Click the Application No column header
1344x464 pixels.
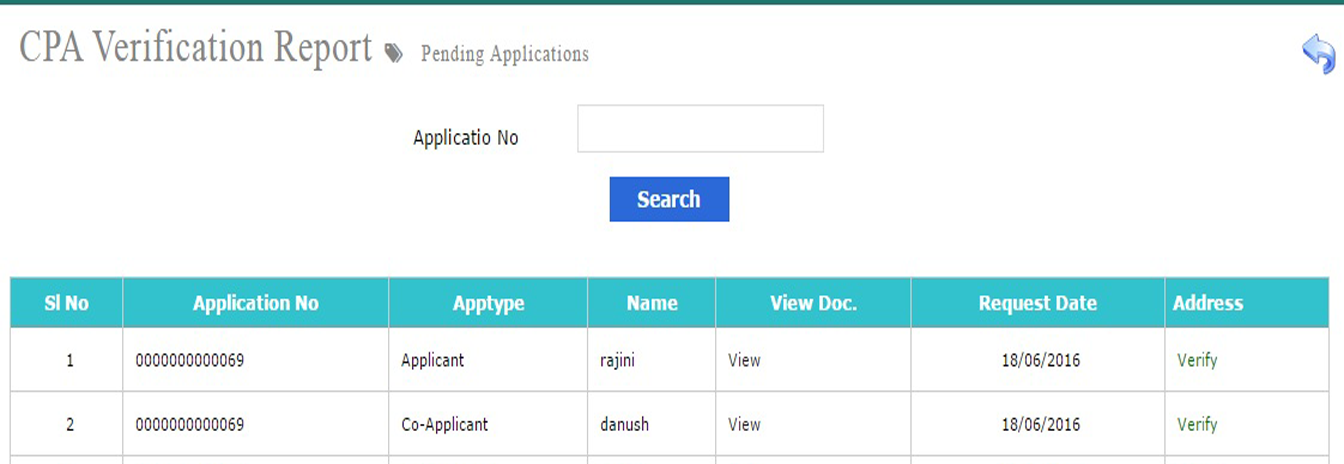(256, 303)
